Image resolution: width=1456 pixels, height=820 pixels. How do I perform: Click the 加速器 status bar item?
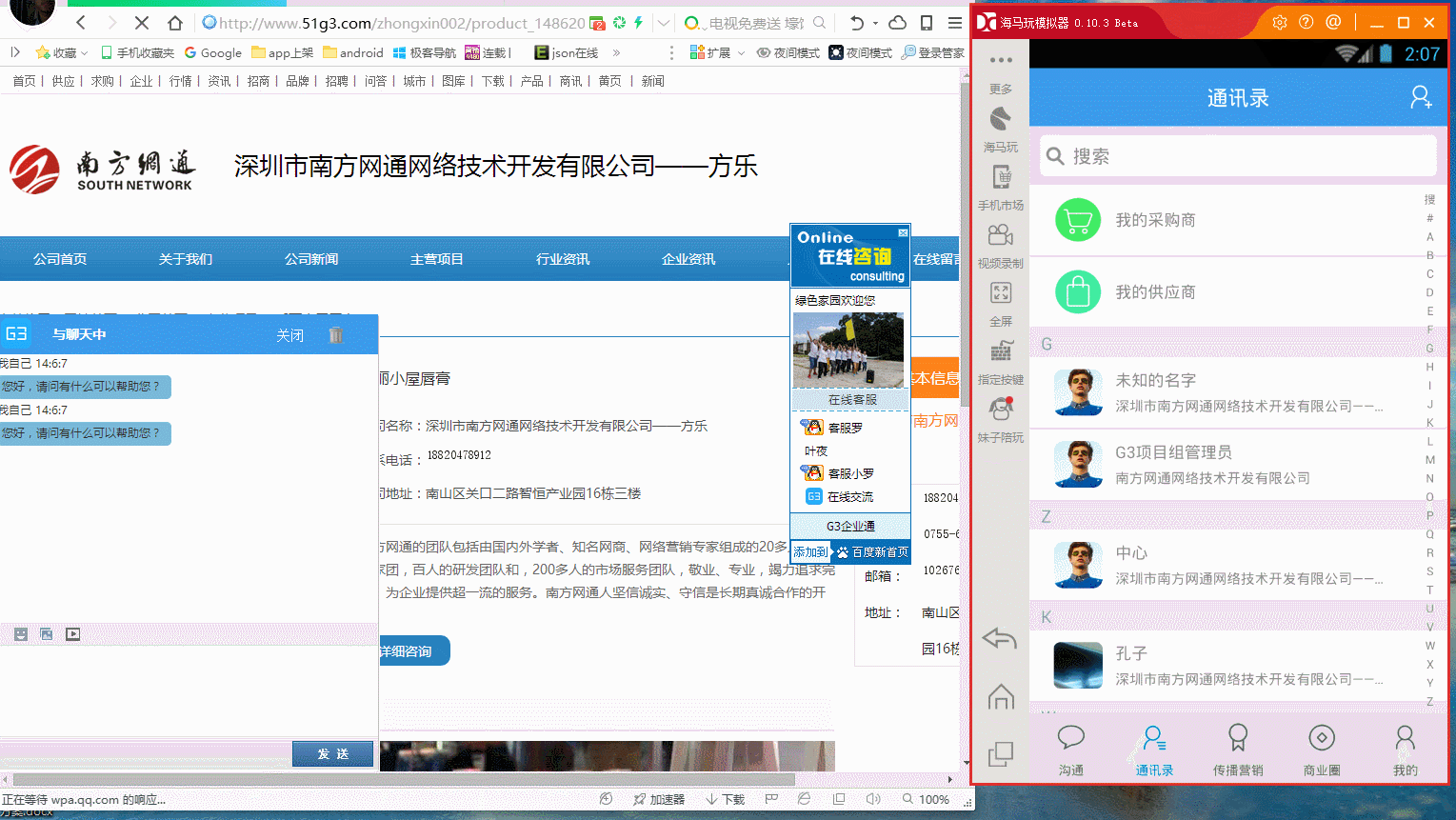click(659, 799)
